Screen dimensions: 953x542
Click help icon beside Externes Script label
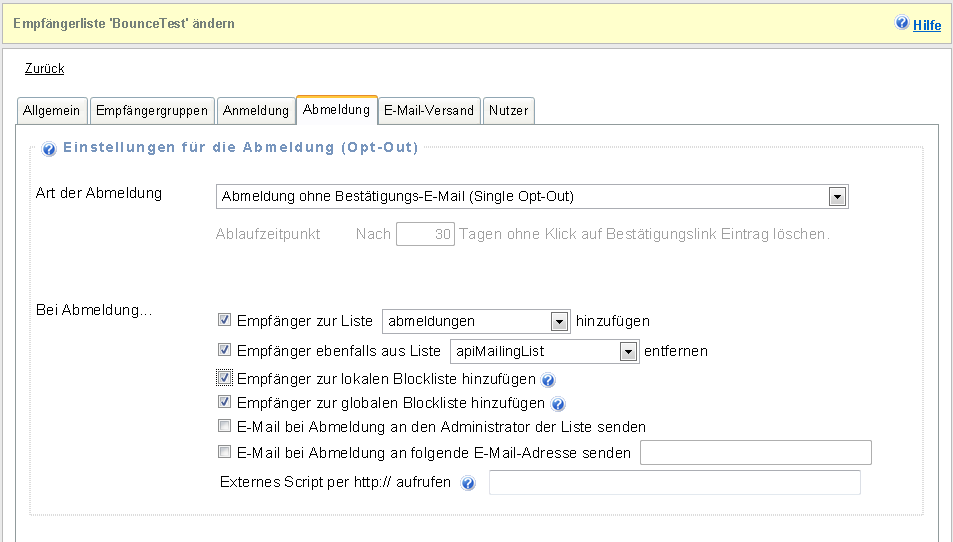coord(468,484)
